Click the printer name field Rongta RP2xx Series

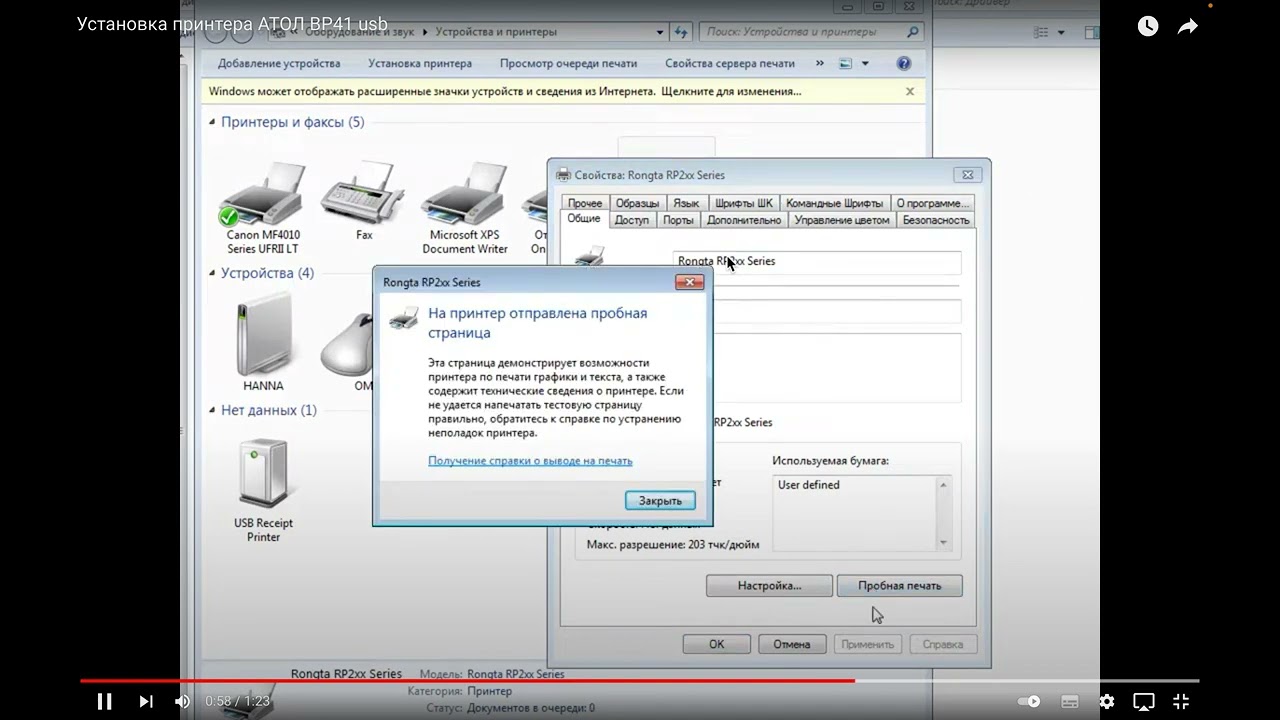click(817, 262)
